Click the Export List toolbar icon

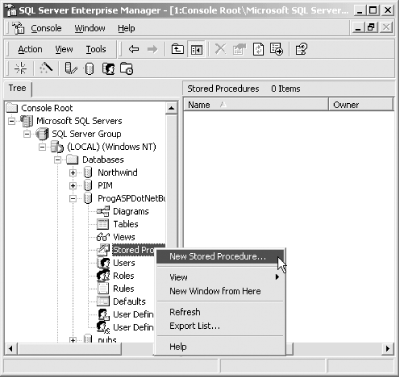point(276,49)
